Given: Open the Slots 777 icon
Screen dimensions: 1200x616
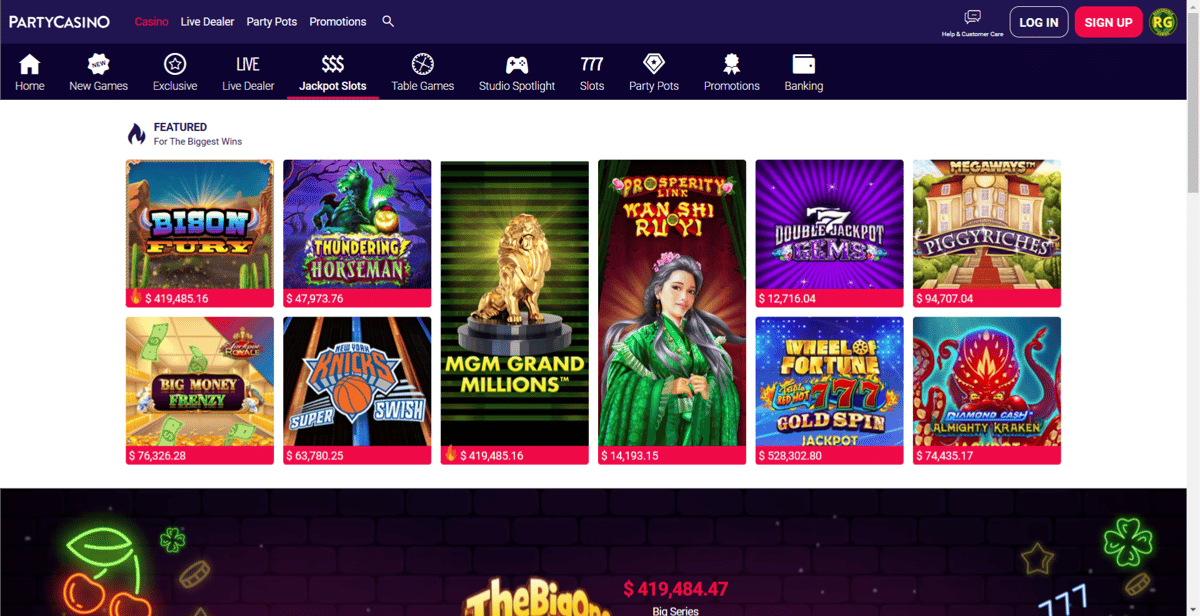Looking at the screenshot, I should 592,64.
